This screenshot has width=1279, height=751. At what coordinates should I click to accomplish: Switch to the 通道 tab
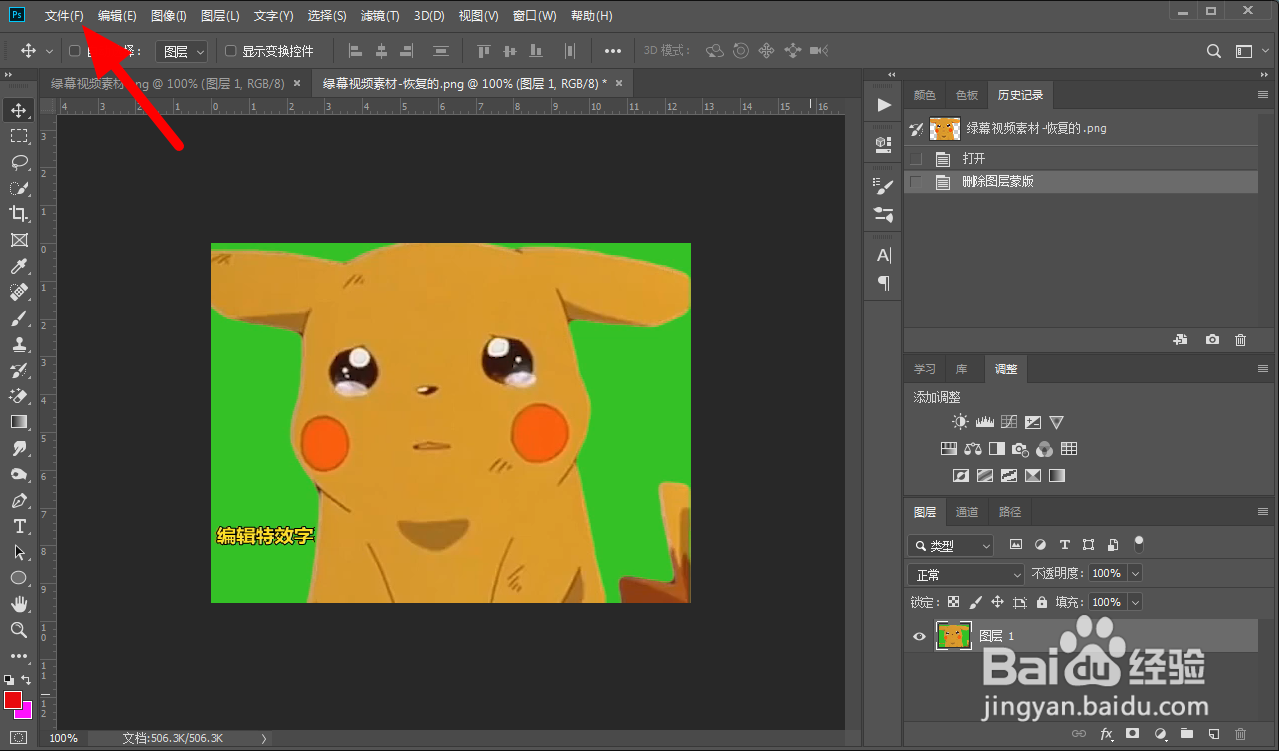[967, 512]
